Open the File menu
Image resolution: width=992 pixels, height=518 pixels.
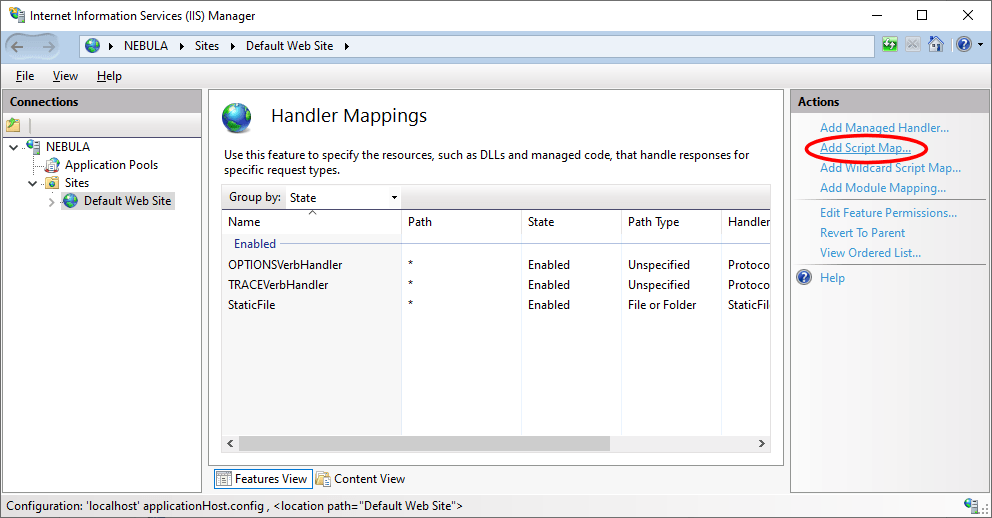[x=25, y=76]
